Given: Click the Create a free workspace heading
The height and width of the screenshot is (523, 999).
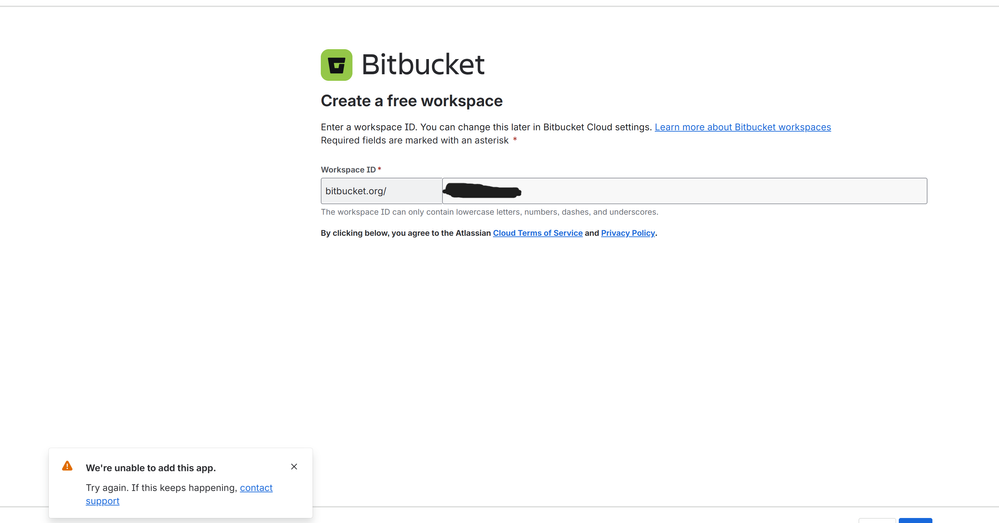Looking at the screenshot, I should (x=412, y=101).
